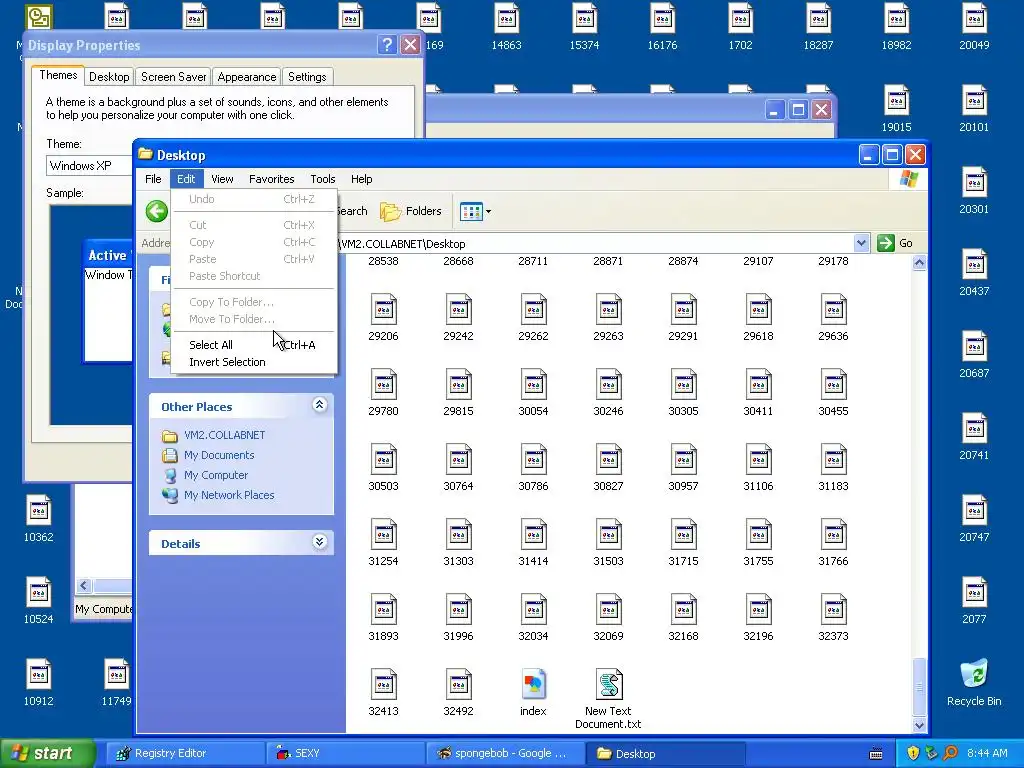The height and width of the screenshot is (768, 1024).
Task: Open the Theme dropdown showing Windows XP
Action: point(90,166)
